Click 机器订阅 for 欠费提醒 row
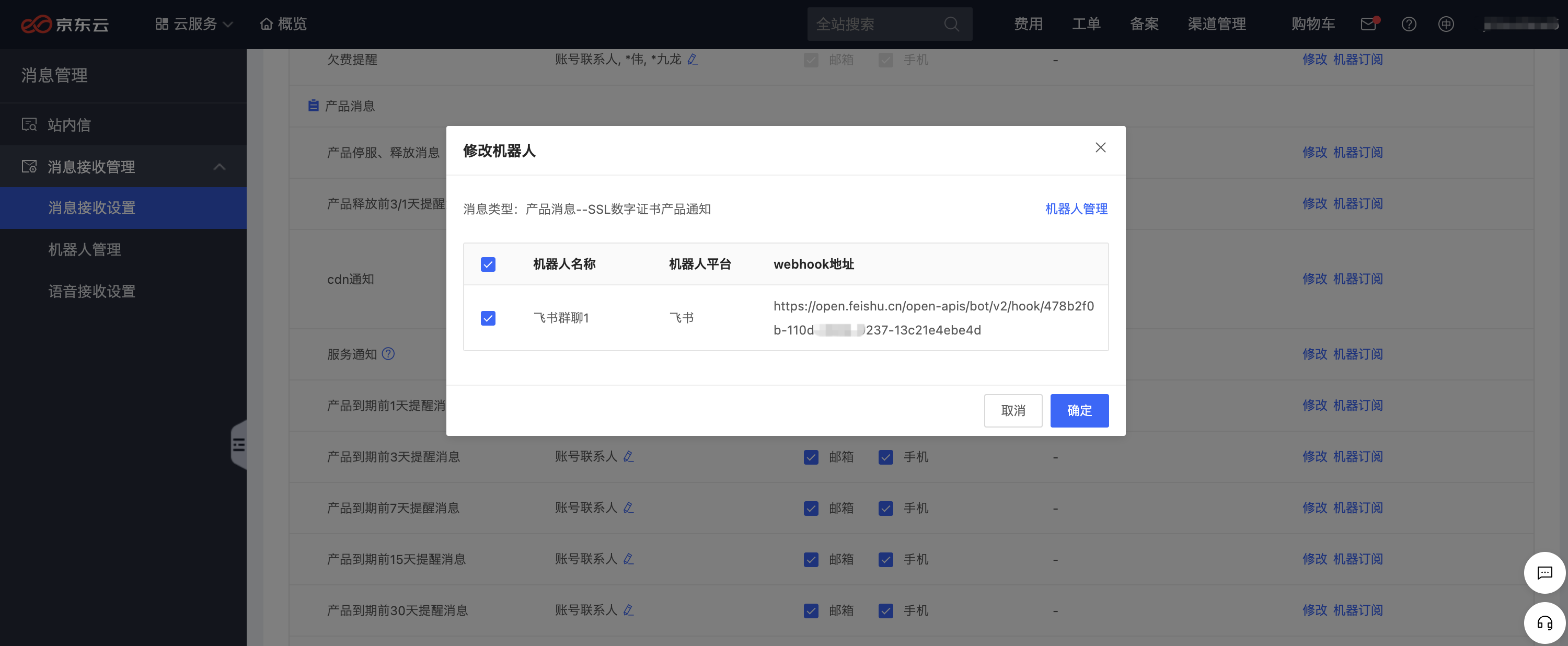The width and height of the screenshot is (1568, 646). (x=1358, y=60)
